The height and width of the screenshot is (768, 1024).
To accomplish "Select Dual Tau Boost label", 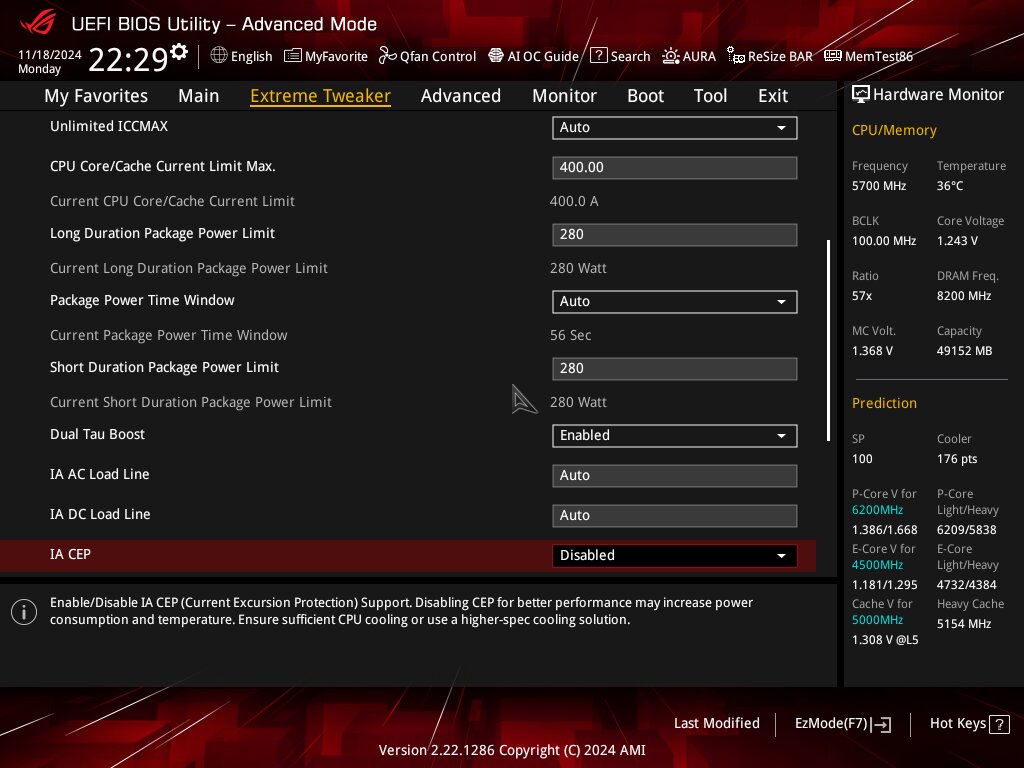I will coord(97,434).
